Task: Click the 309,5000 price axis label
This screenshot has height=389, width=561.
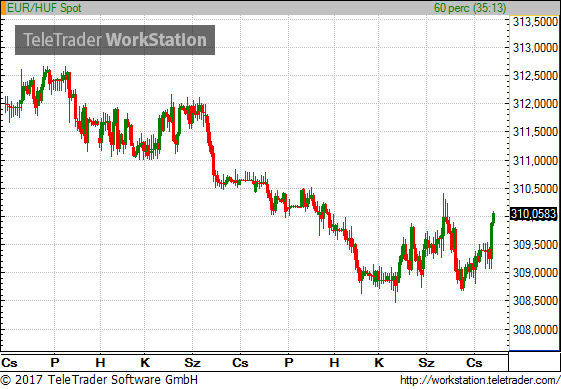Action: tap(535, 245)
